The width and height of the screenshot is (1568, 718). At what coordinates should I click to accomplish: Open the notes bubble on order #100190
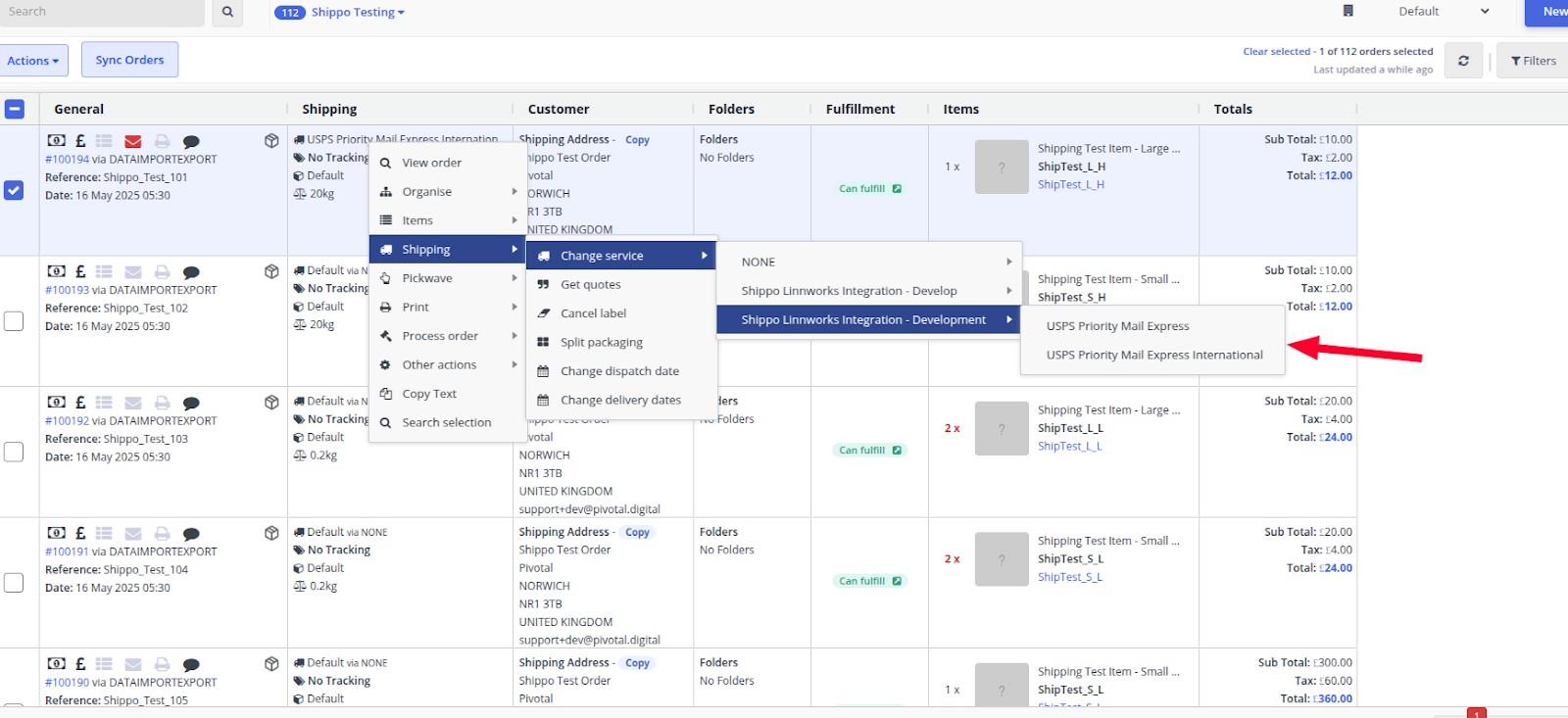click(191, 665)
